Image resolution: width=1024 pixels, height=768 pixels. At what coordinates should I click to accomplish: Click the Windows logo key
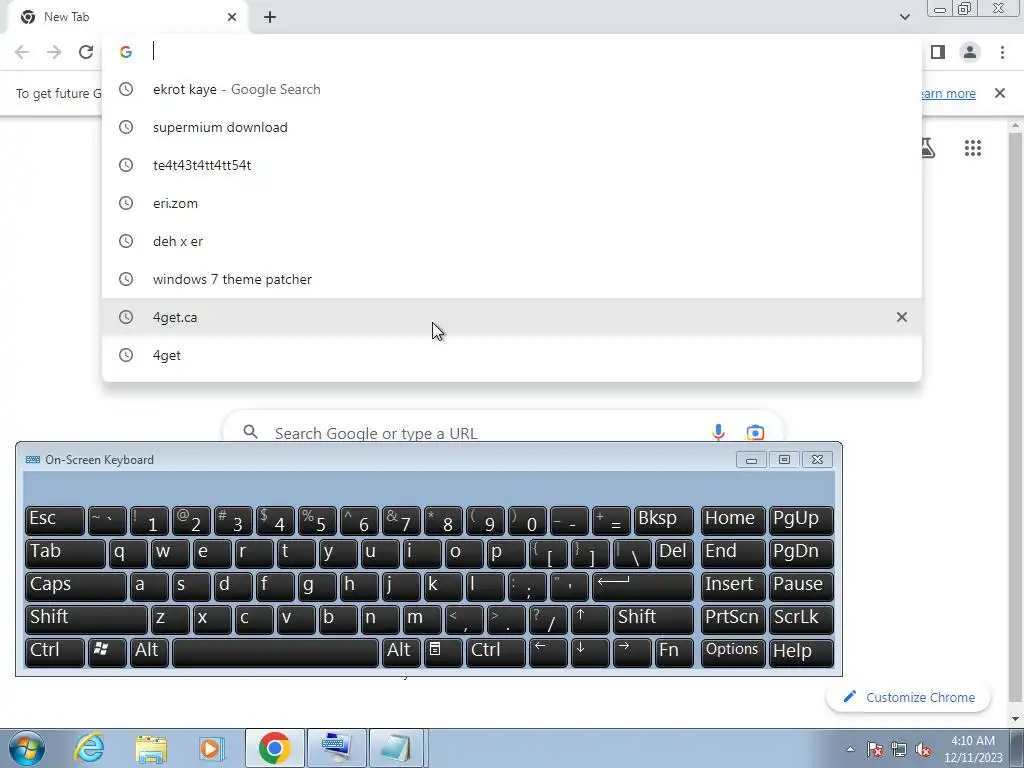(107, 652)
